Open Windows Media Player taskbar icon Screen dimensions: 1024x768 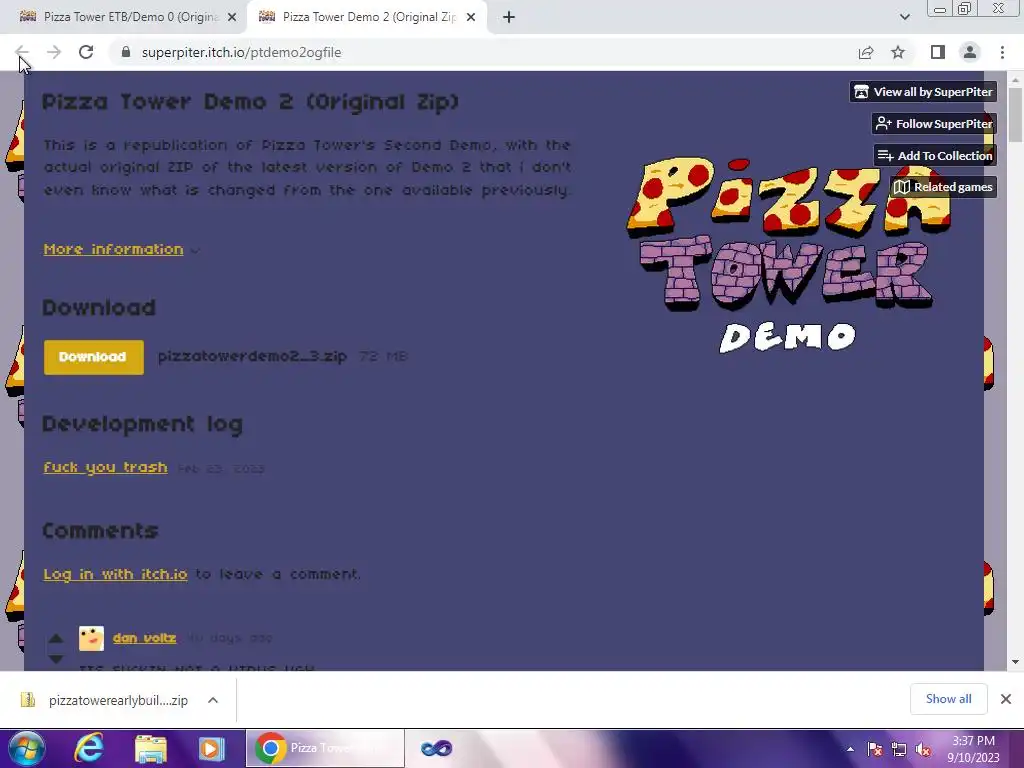(212, 748)
